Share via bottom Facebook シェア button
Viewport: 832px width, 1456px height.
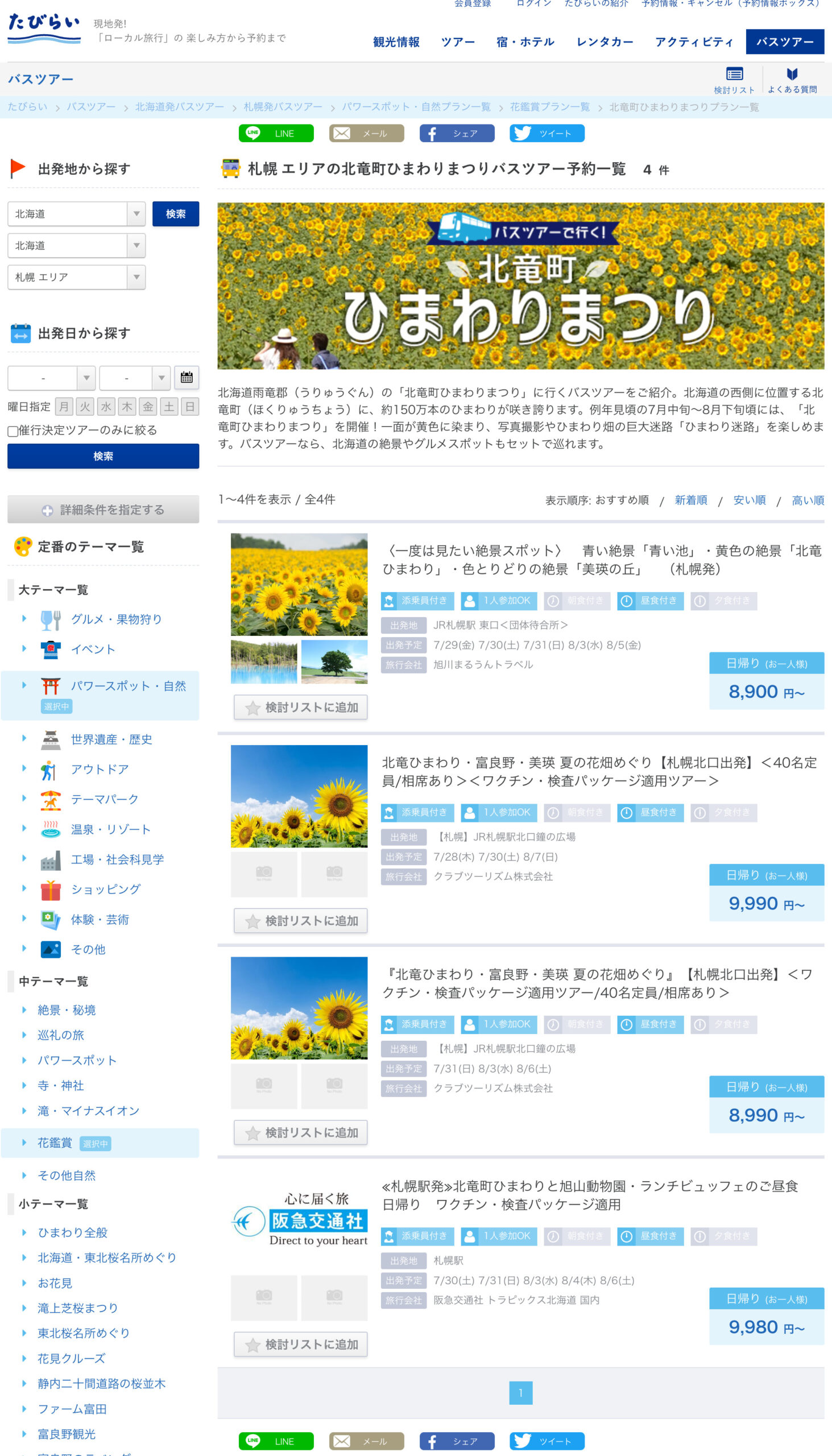tap(457, 1441)
